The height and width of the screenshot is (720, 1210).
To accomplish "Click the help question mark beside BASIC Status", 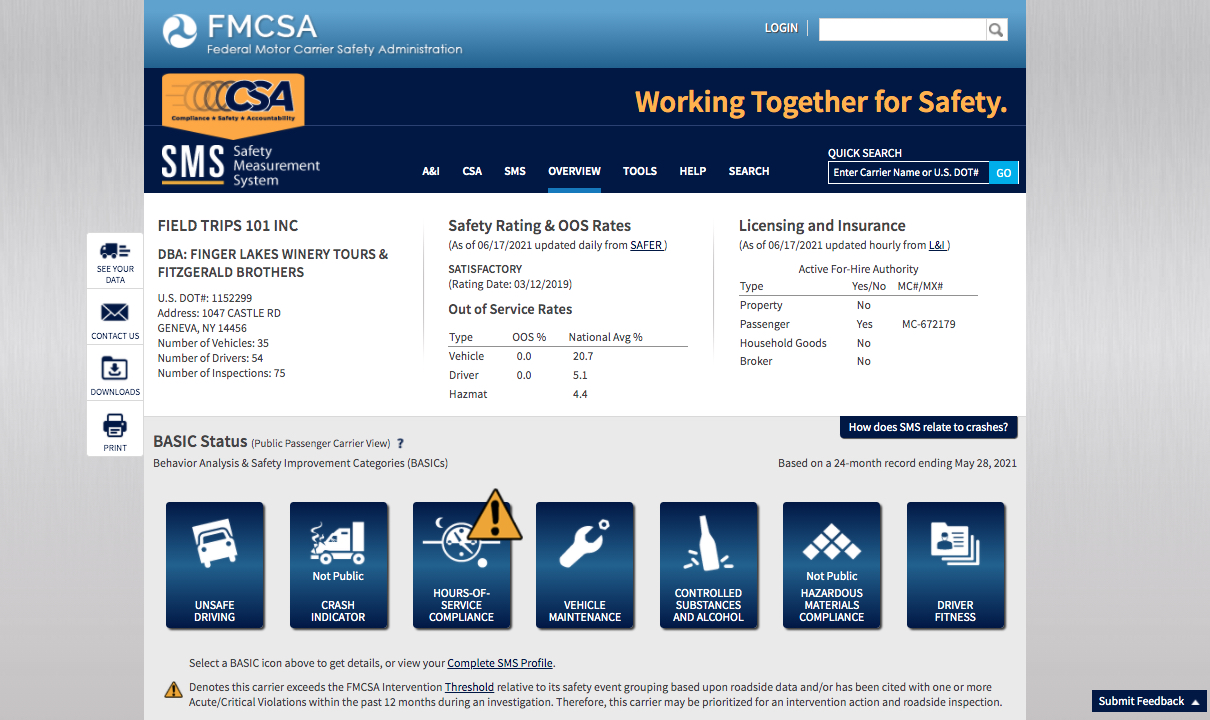I will click(400, 443).
